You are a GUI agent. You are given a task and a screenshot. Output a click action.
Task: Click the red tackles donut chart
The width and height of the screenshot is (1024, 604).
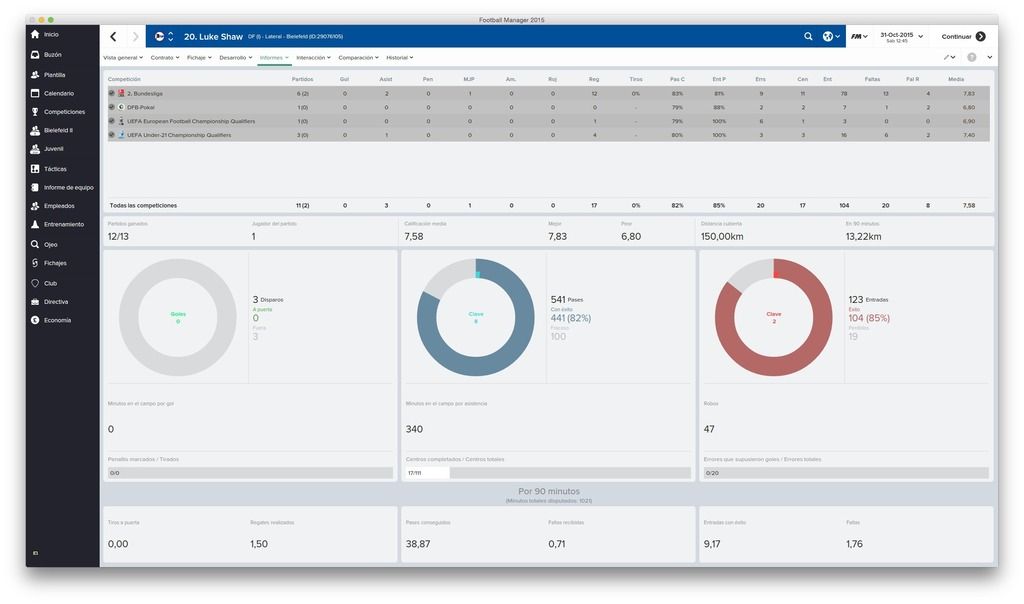click(773, 317)
